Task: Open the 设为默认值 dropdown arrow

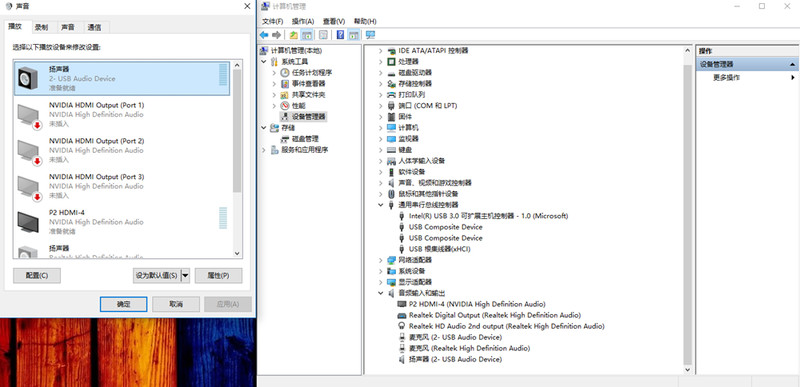Action: (185, 276)
